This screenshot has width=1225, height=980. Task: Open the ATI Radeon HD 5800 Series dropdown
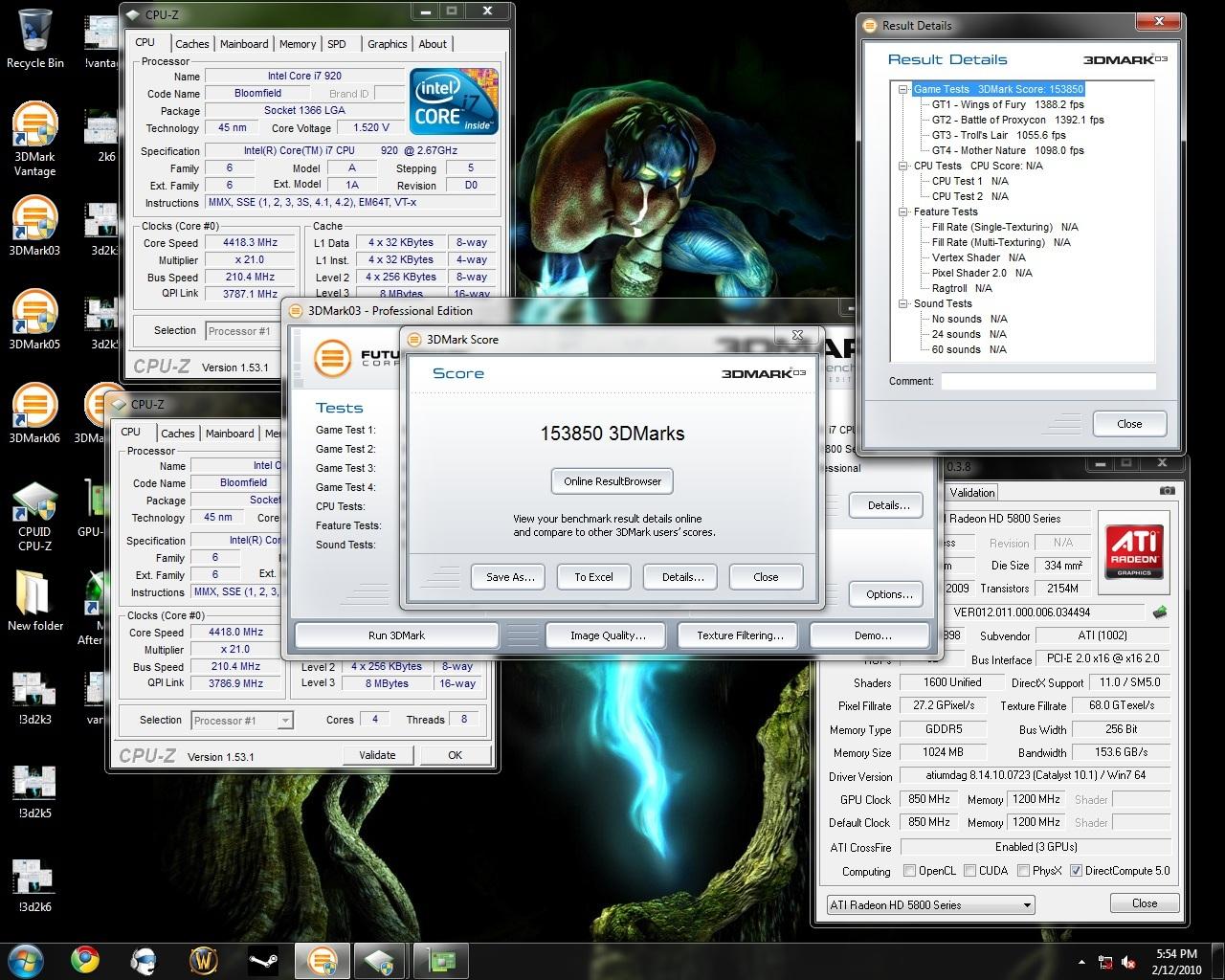(x=930, y=904)
